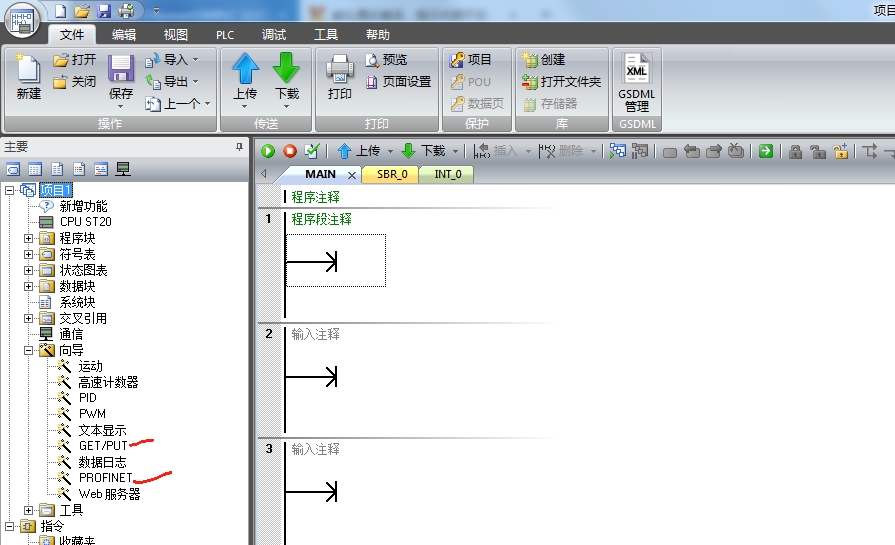The height and width of the screenshot is (545, 895).
Task: Open the 上传 dropdown in editor toolbar
Action: [x=387, y=151]
